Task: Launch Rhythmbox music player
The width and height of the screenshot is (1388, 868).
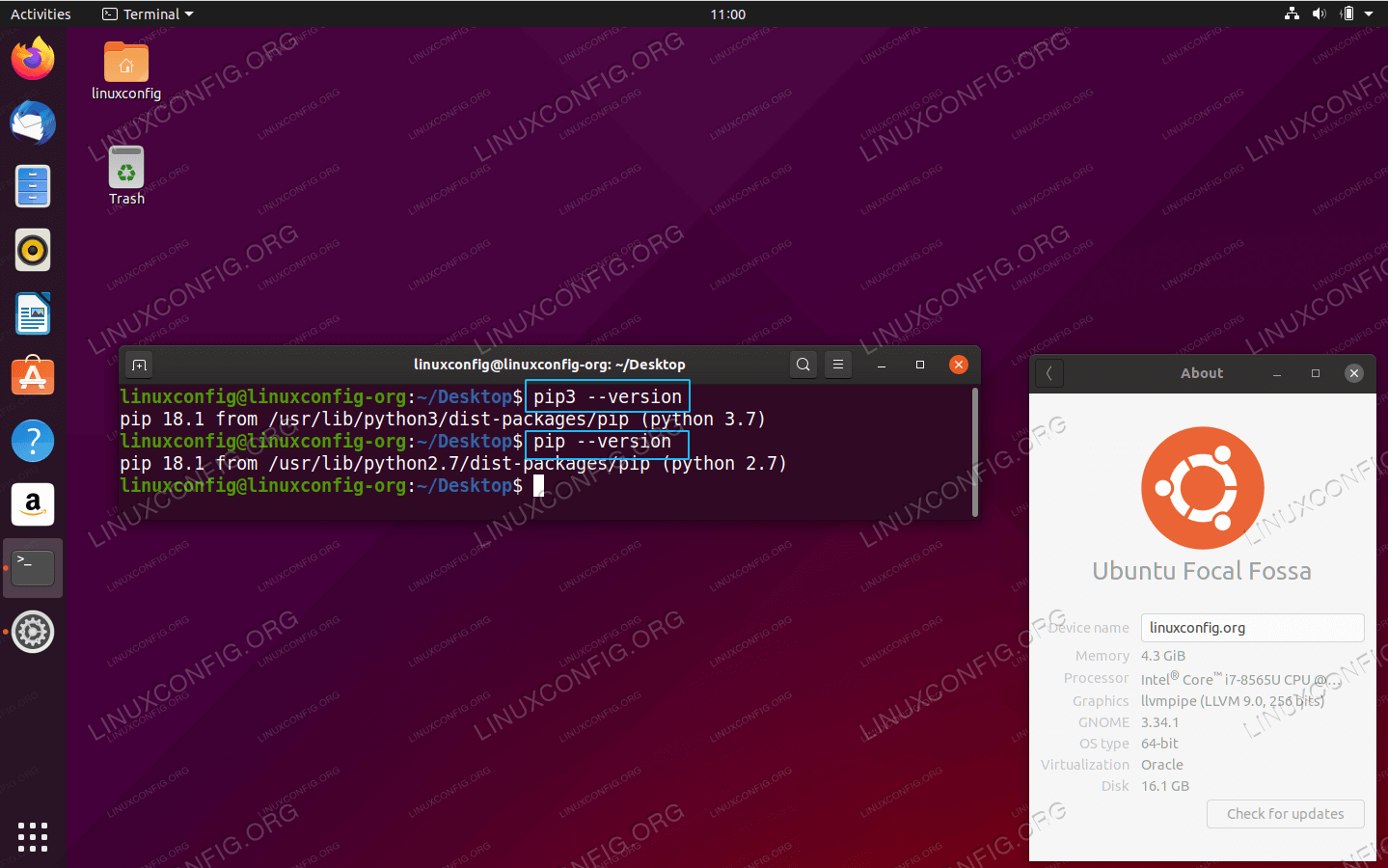Action: pyautogui.click(x=33, y=251)
